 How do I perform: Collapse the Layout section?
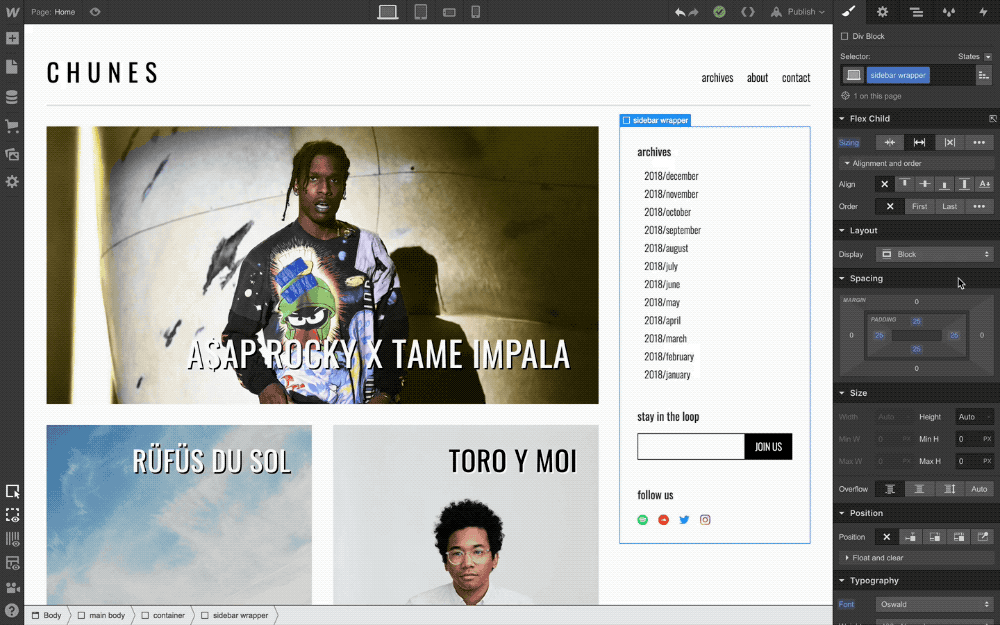pos(863,231)
